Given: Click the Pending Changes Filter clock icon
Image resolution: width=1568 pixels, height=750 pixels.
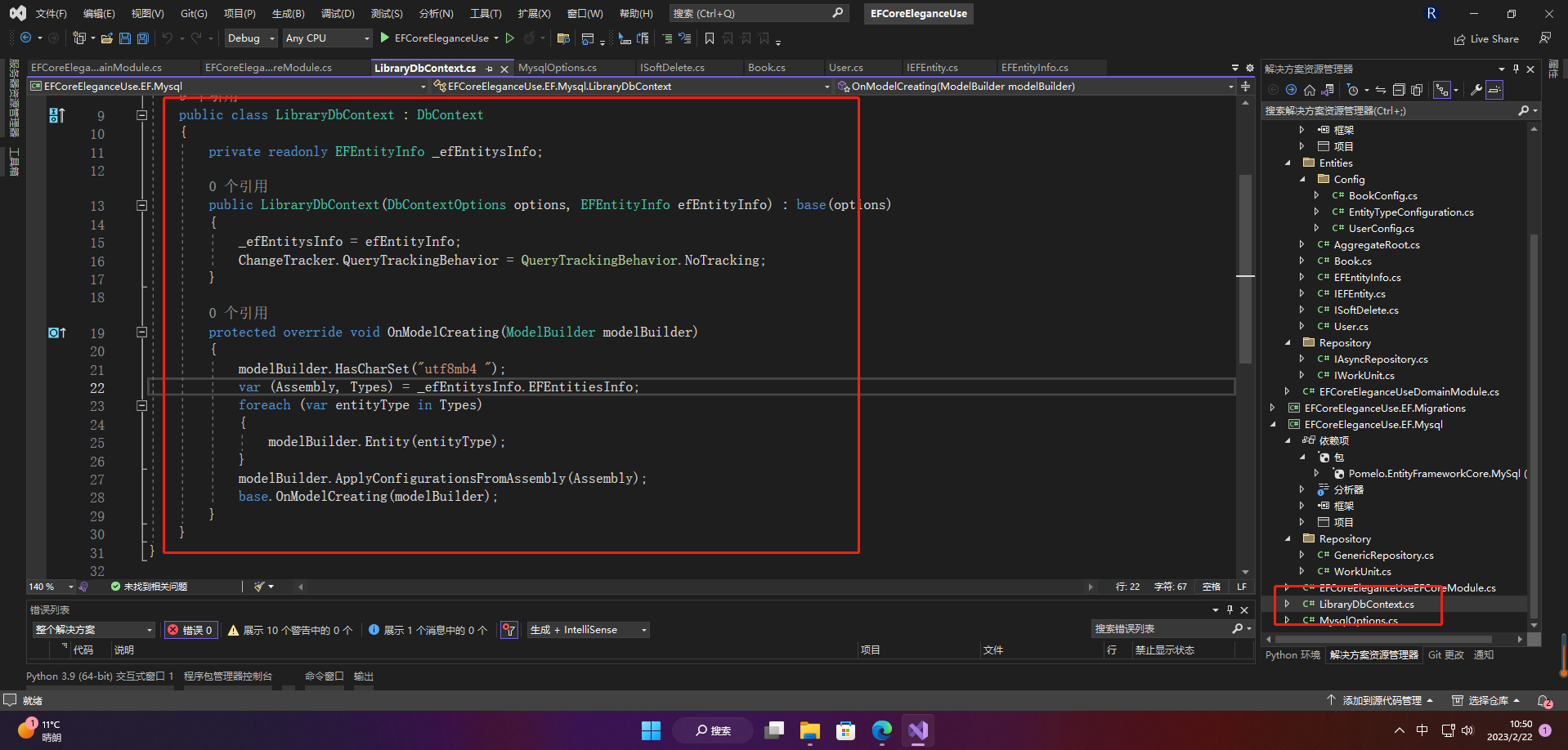Looking at the screenshot, I should click(1353, 90).
